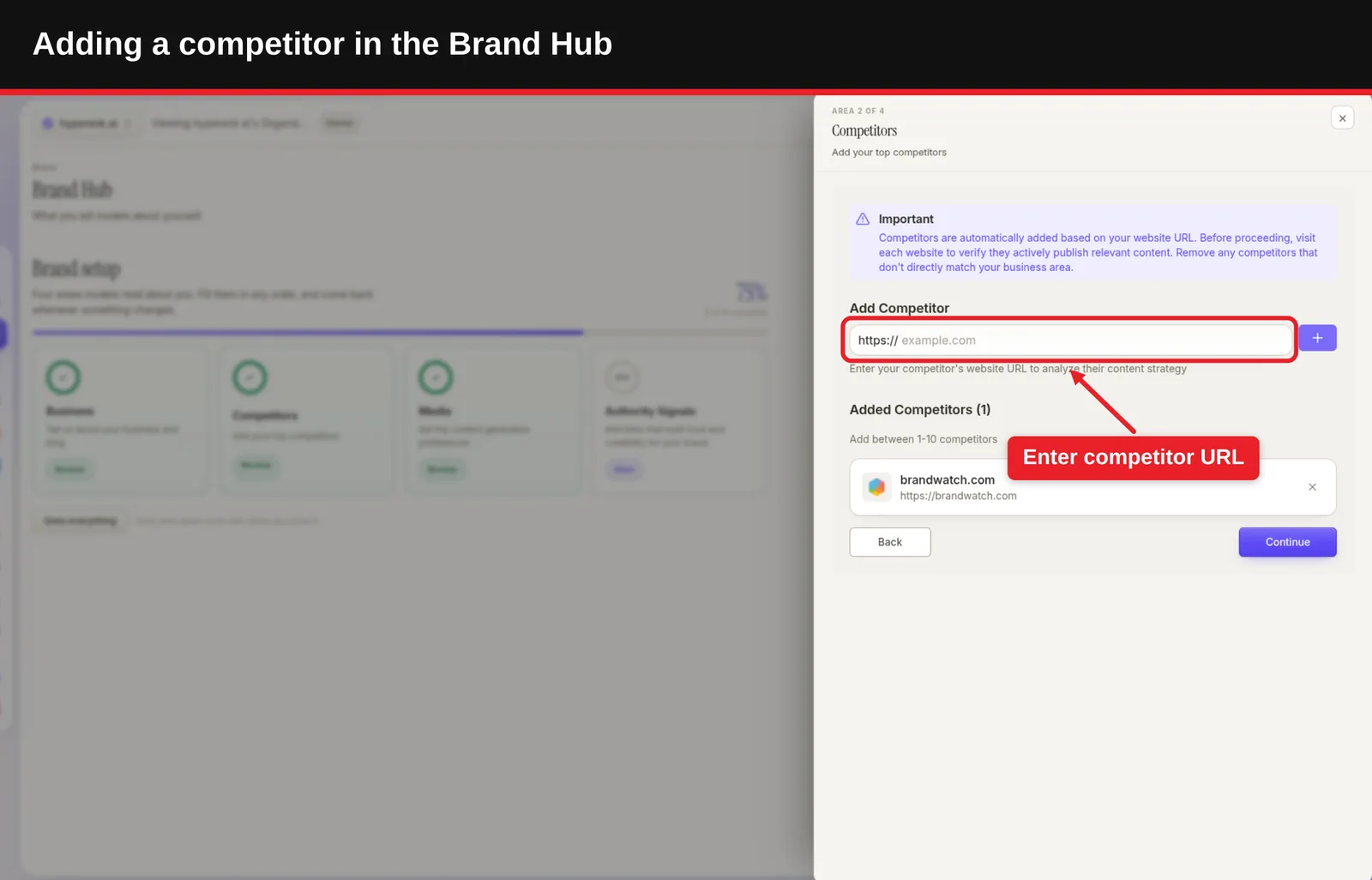Click the "Add Competitor" label
The height and width of the screenshot is (880, 1372).
[x=900, y=308]
